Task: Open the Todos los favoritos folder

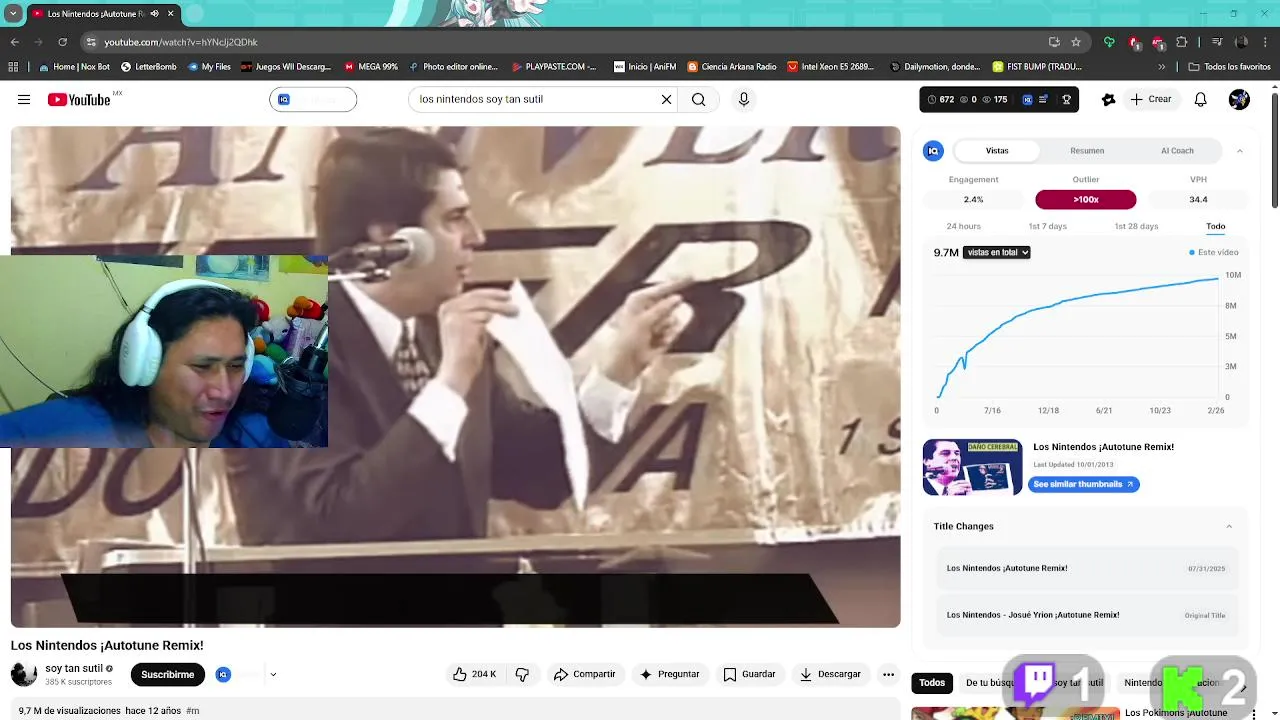Action: pyautogui.click(x=1229, y=67)
